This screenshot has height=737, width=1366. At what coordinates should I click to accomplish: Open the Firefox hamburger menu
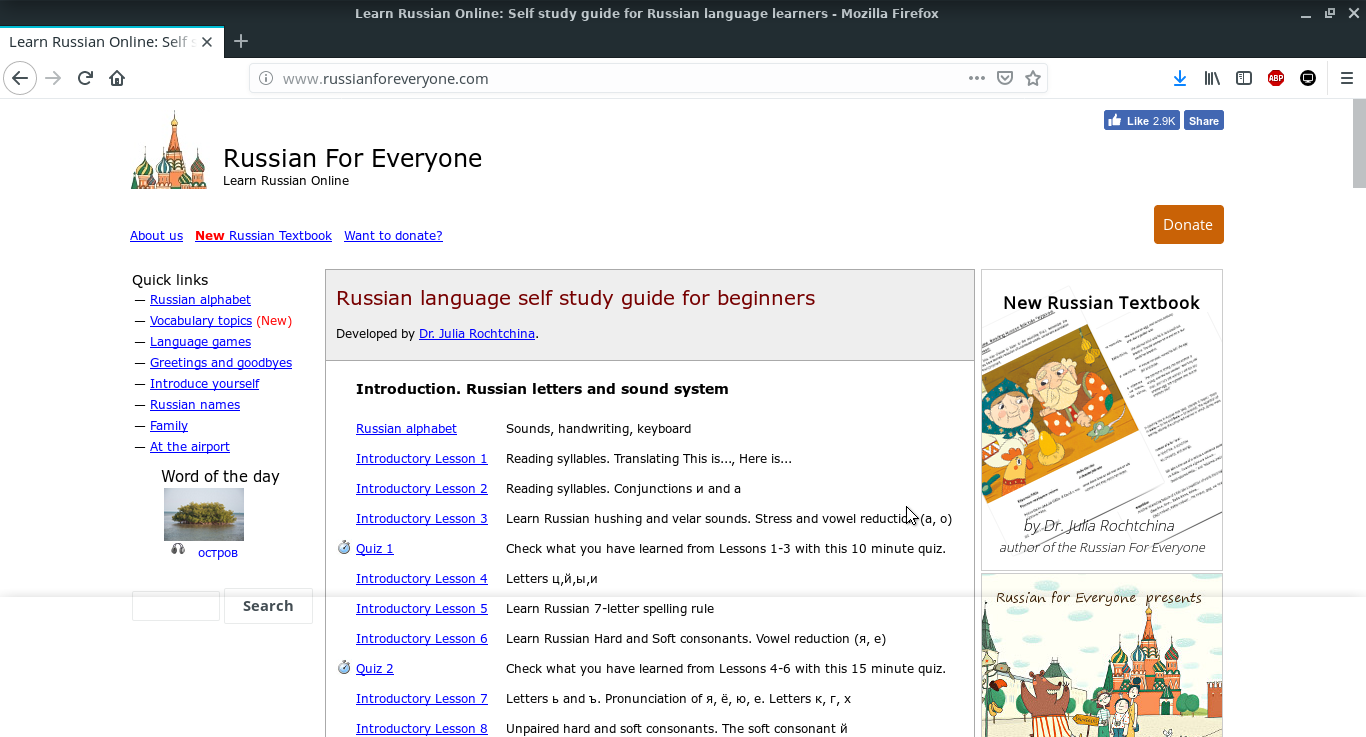point(1346,78)
